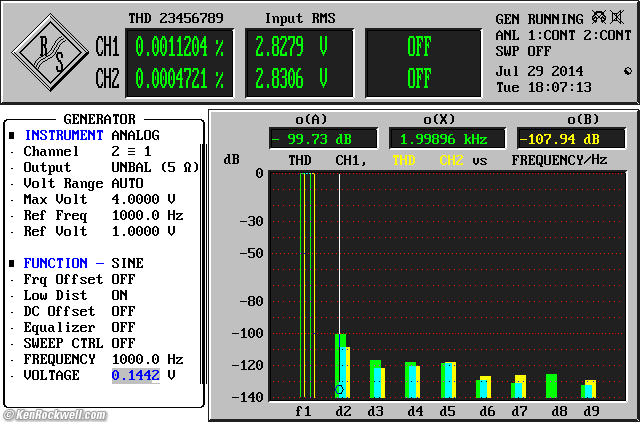Click the highlighted VOLTAGE 0.1442 field

[135, 375]
